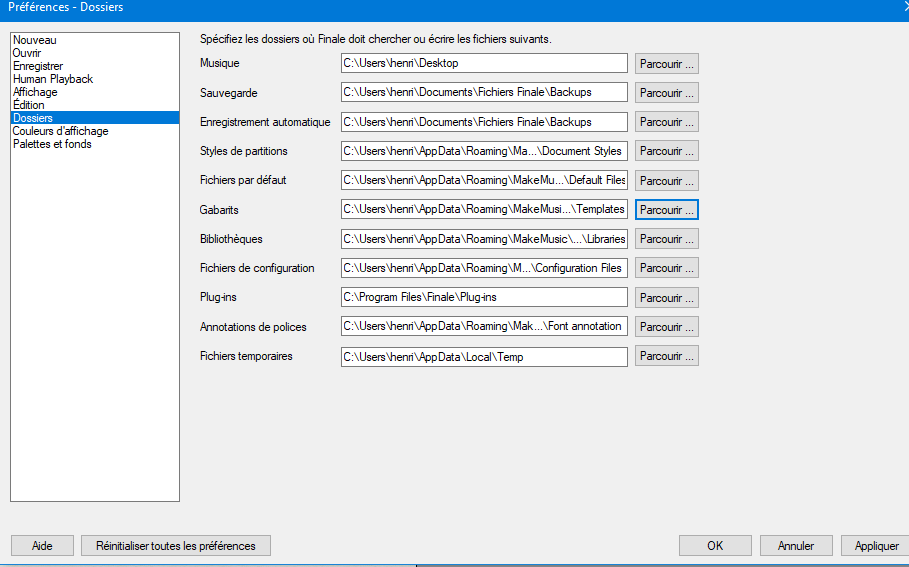Browse for the Plug-ins folder

666,298
